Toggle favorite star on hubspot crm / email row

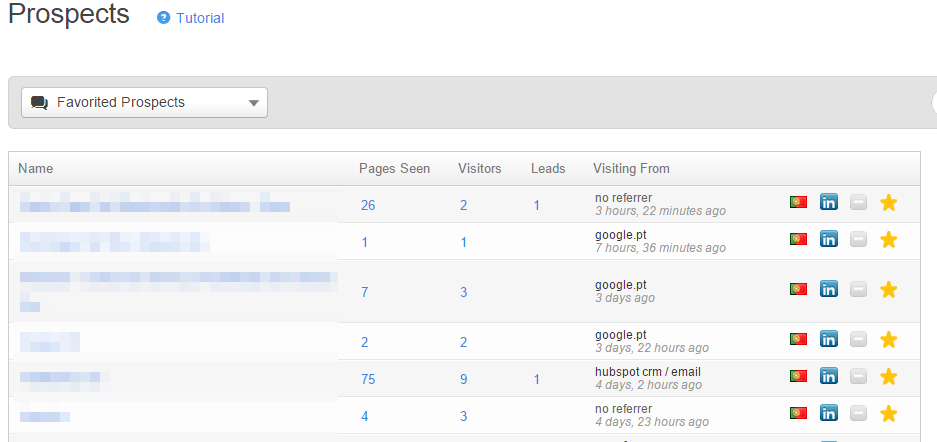click(888, 376)
